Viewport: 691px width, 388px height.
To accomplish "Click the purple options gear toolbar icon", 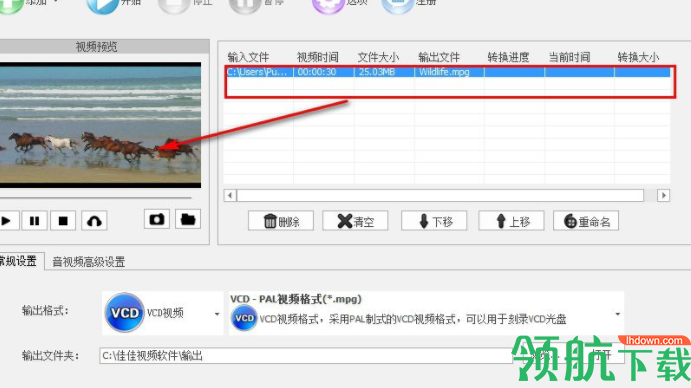I will point(328,5).
